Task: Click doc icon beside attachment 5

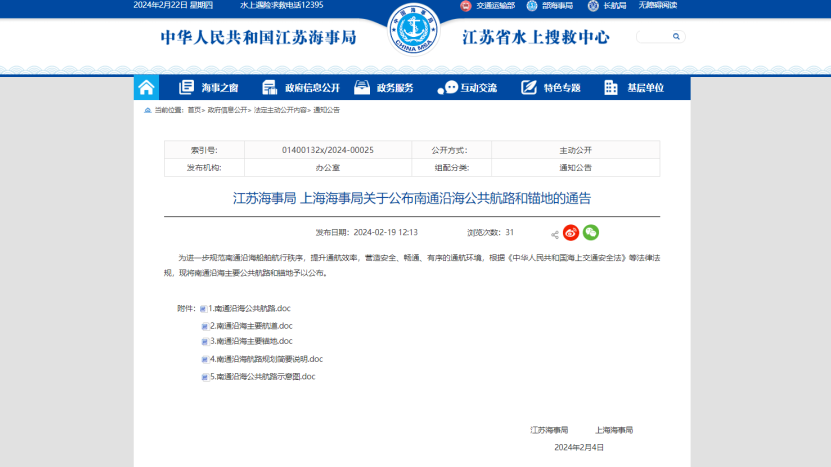Action: coord(205,377)
